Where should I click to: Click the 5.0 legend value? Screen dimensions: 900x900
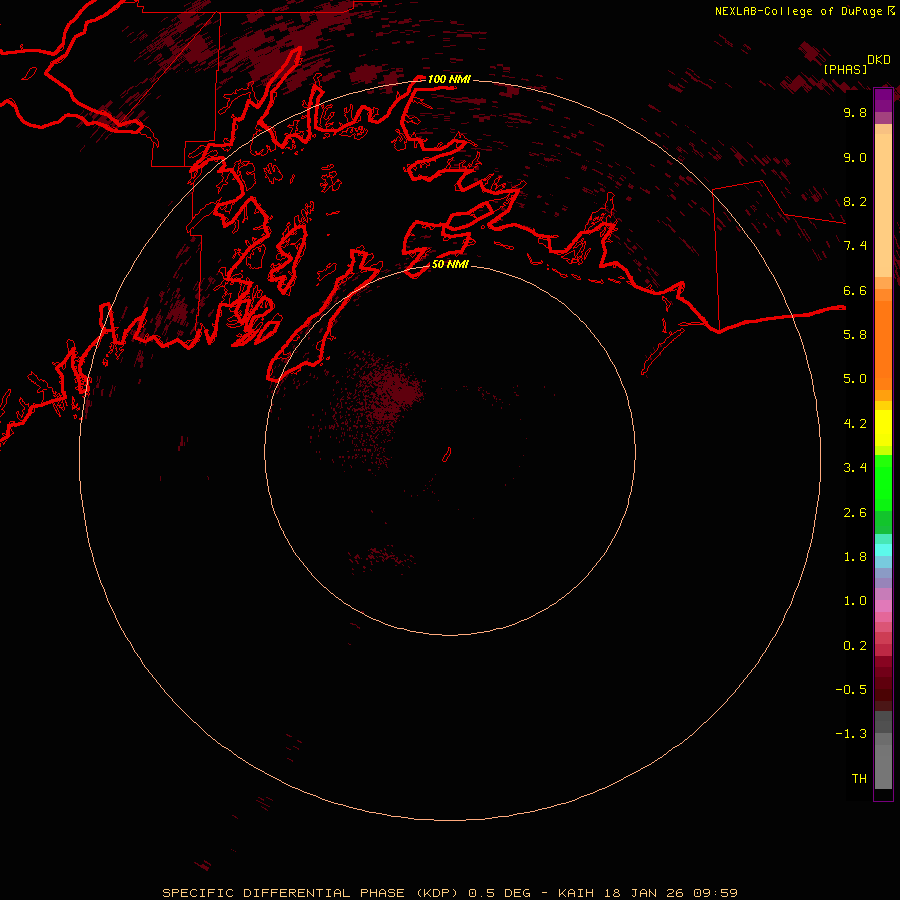(x=855, y=379)
